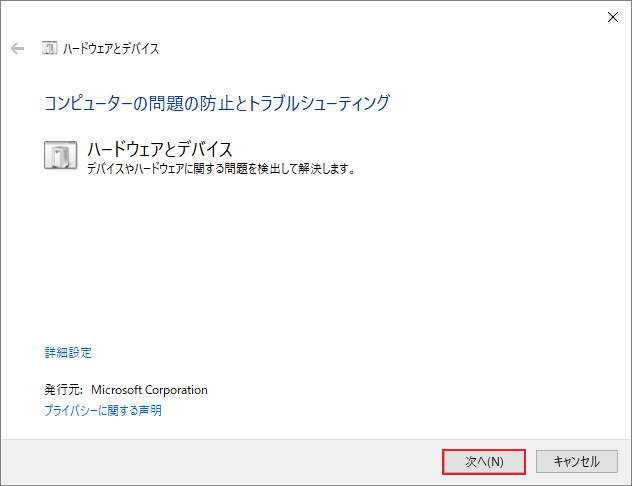Viewport: 632px width, 486px height.
Task: Click the コンピューターの問題の防止とトラブルシューティング heading
Action: click(x=217, y=103)
